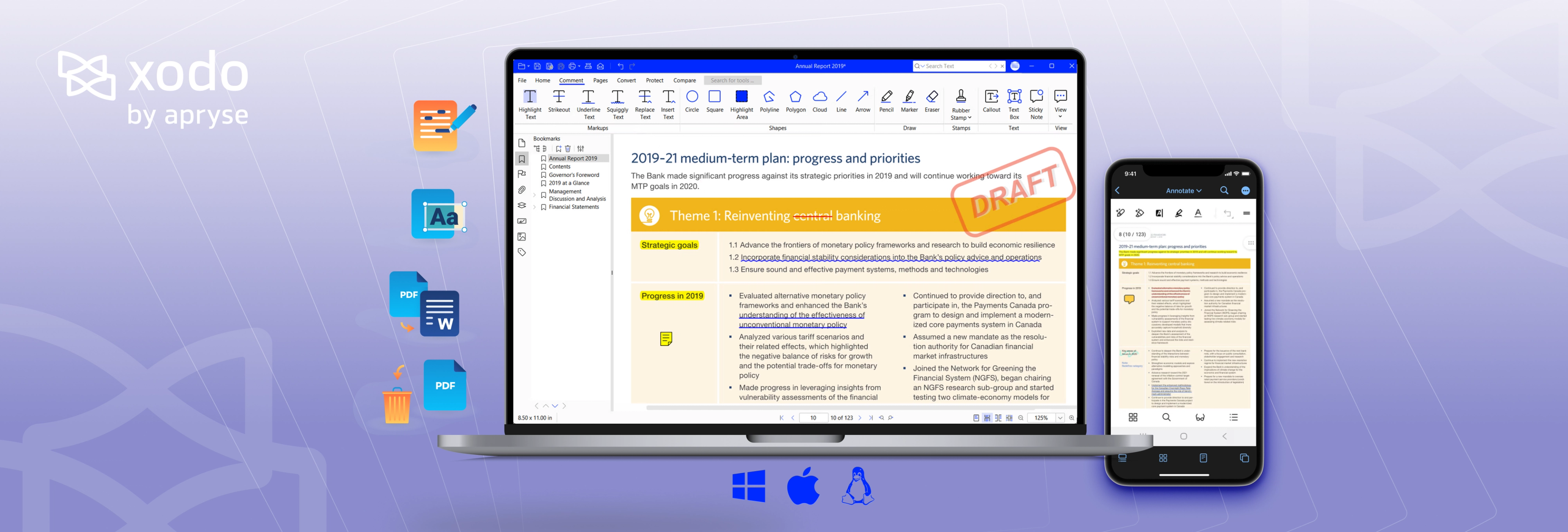Open the attachments paperclip side panel
Image resolution: width=1568 pixels, height=532 pixels.
(x=522, y=190)
